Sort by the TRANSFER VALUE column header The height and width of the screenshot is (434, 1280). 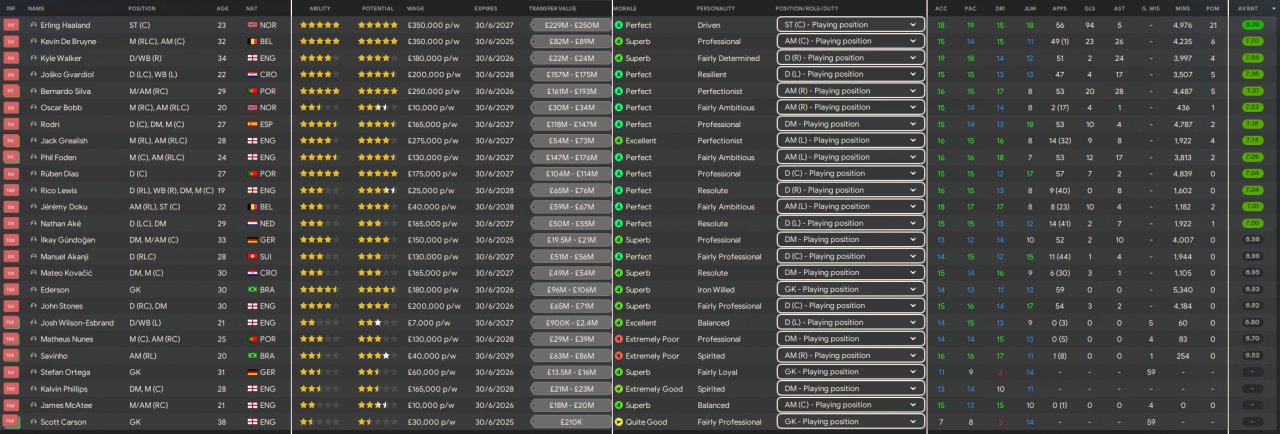(x=552, y=8)
